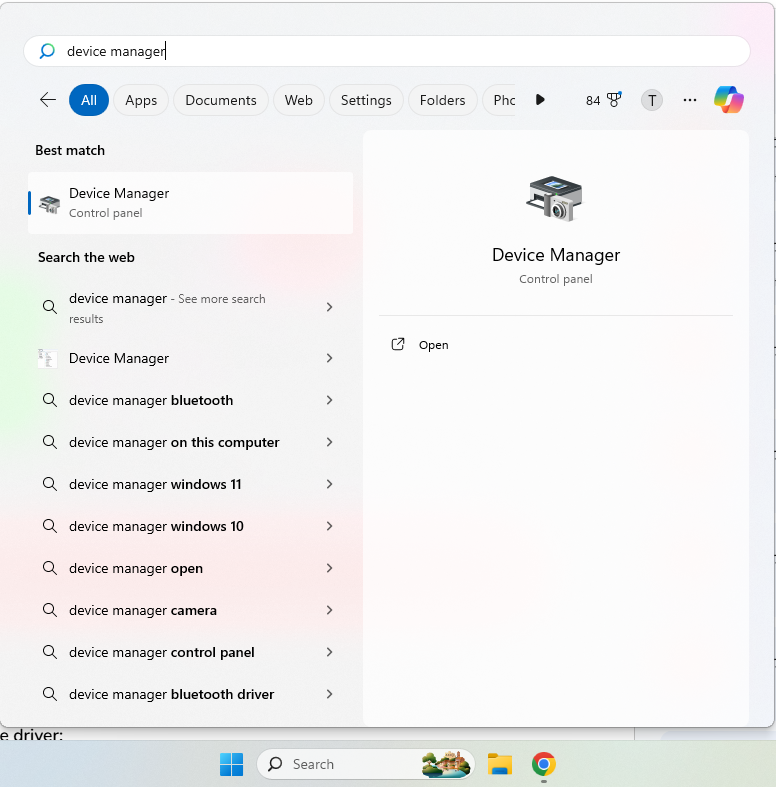The image size is (776, 787).
Task: Select the Device Manager best match result
Action: 190,202
